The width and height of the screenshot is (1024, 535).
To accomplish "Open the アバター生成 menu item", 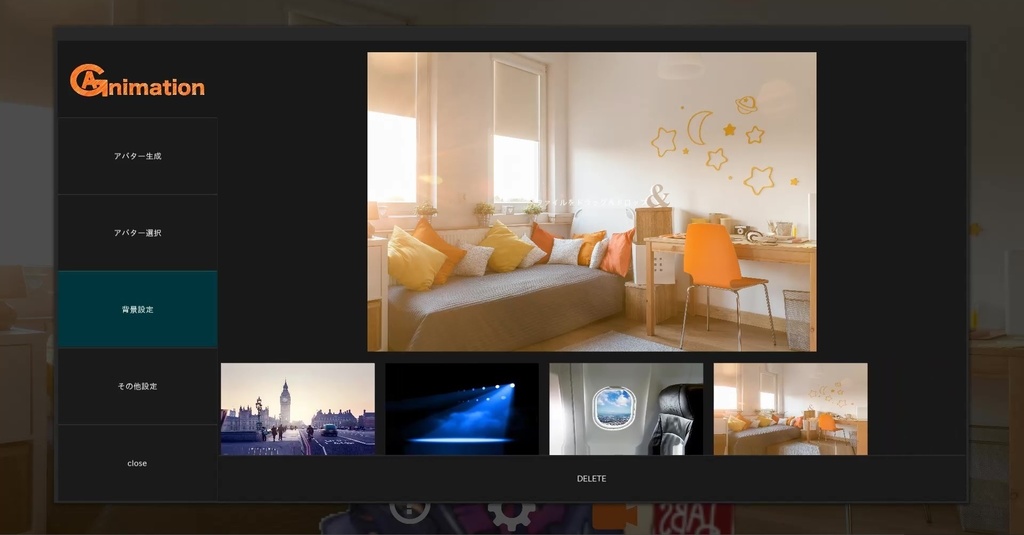I will (x=137, y=156).
